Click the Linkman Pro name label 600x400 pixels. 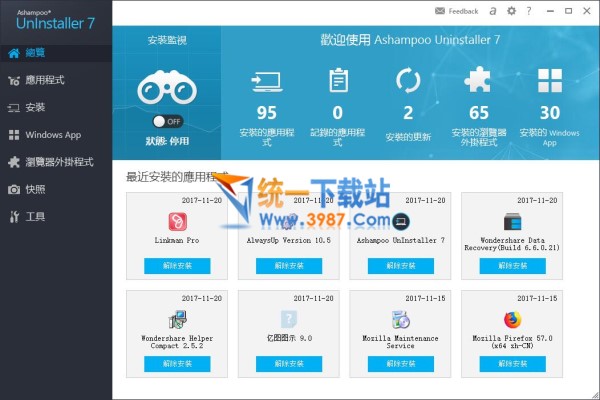(x=177, y=240)
